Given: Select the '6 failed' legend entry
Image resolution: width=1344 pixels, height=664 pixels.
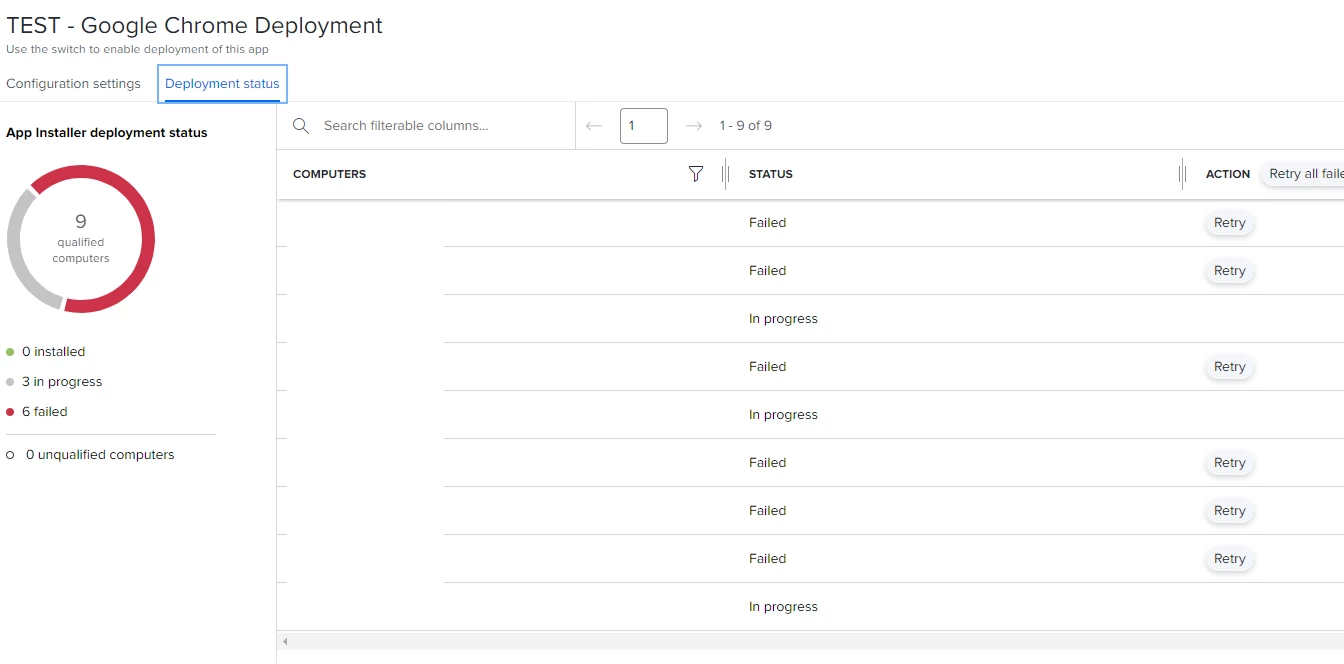Looking at the screenshot, I should 37,412.
